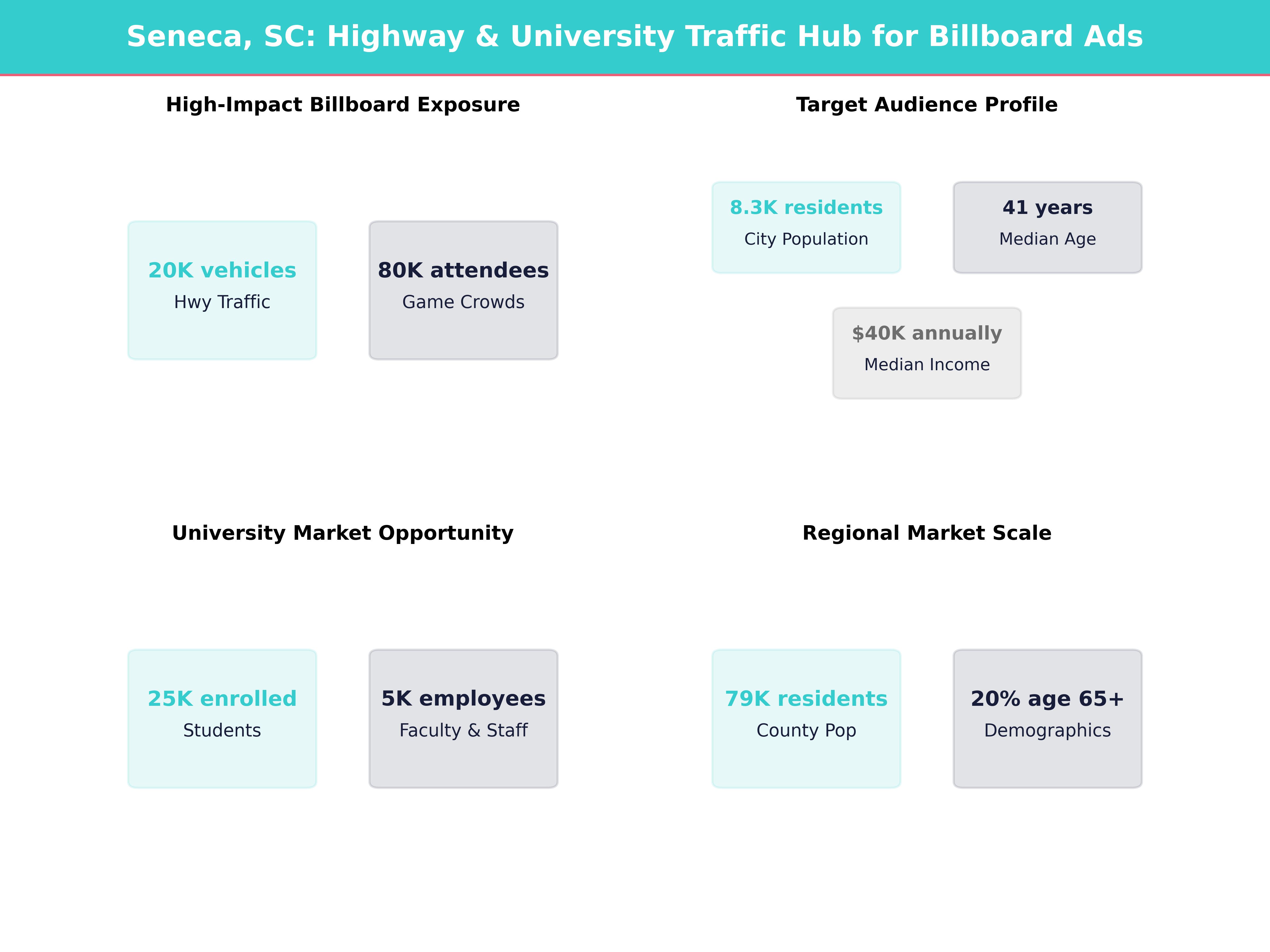
Task: Click the High-Impact Billboard Exposure heading
Action: coord(343,104)
